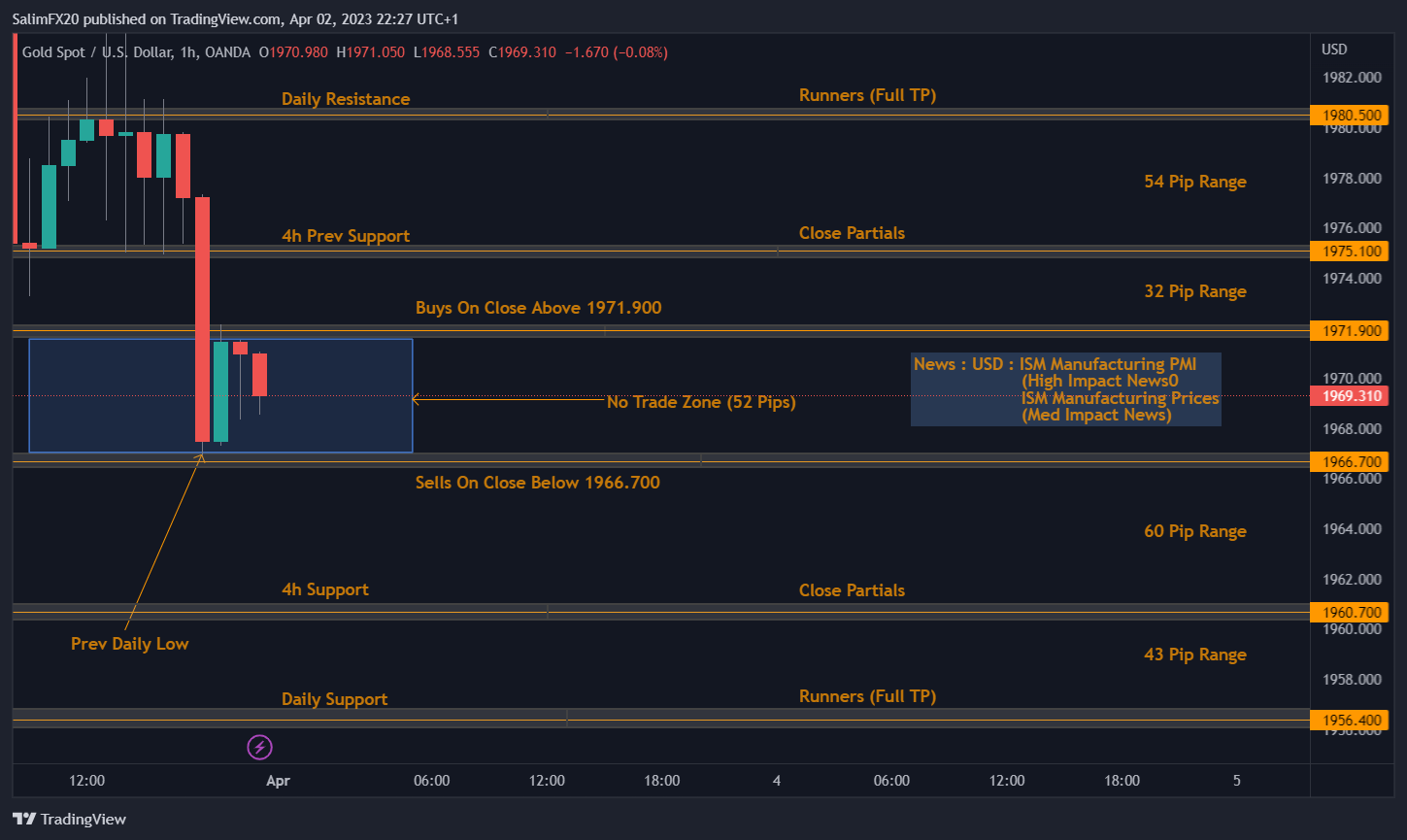This screenshot has width=1407, height=840.
Task: Click the large red bearish candle
Action: 202,319
